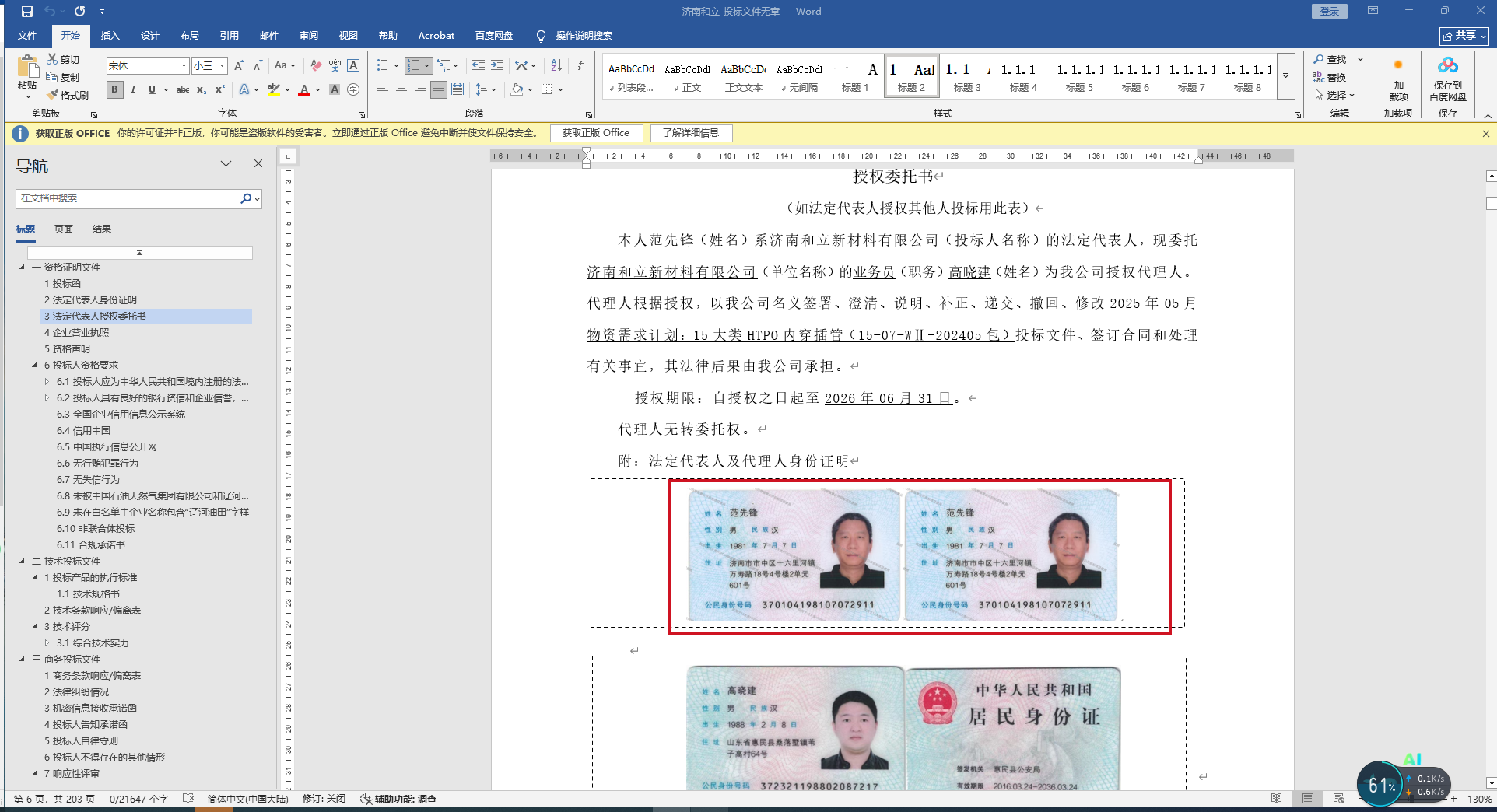Close the 导航 navigation pane
Screen dimensions: 1497x812
point(258,163)
